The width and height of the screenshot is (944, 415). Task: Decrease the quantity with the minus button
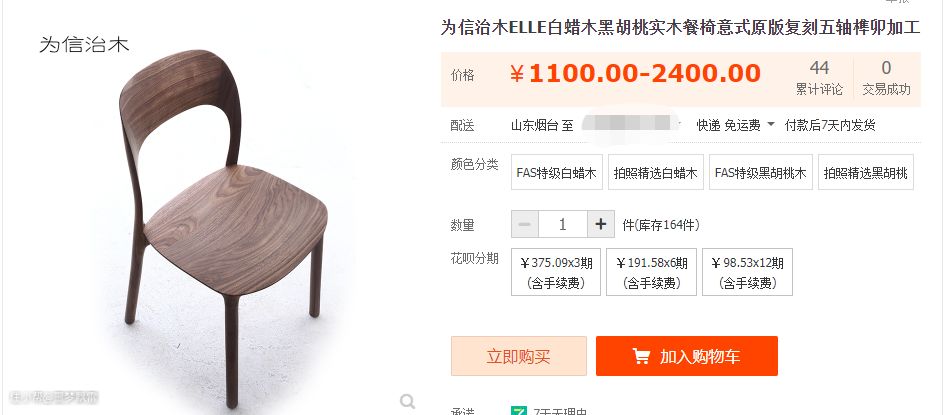tap(525, 224)
